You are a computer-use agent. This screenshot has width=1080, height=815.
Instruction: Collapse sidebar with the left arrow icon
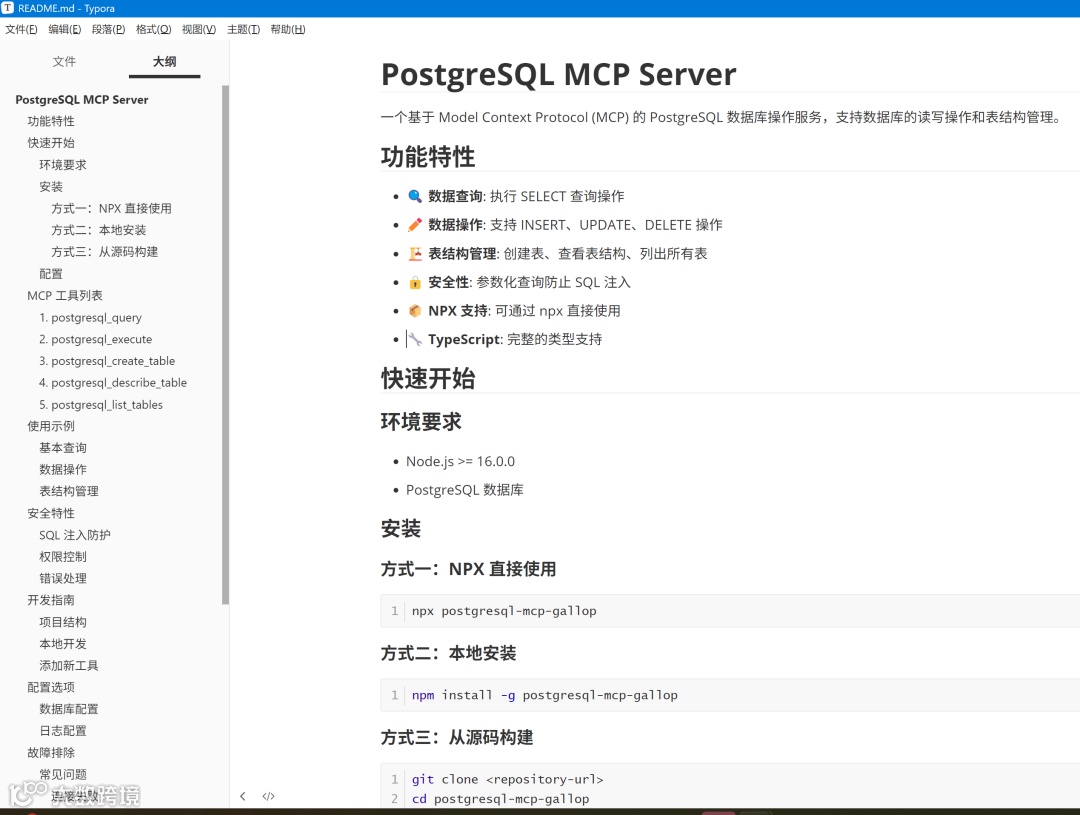(x=242, y=796)
